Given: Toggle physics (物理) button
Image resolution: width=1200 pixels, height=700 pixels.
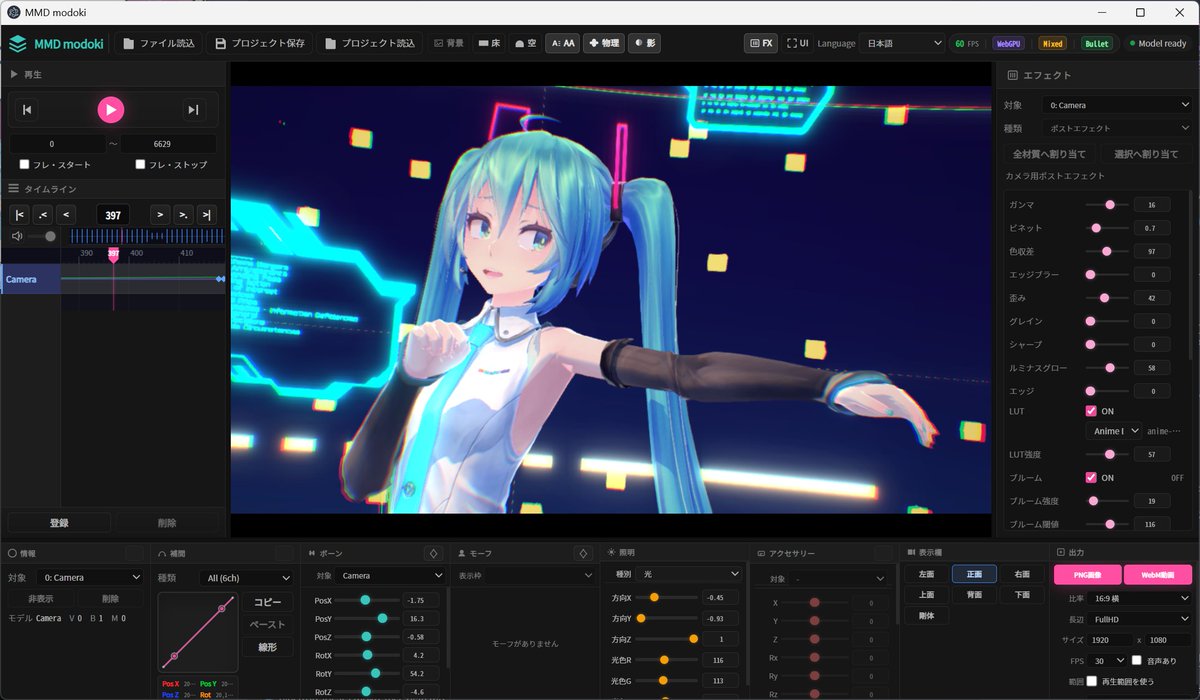Looking at the screenshot, I should pos(604,44).
